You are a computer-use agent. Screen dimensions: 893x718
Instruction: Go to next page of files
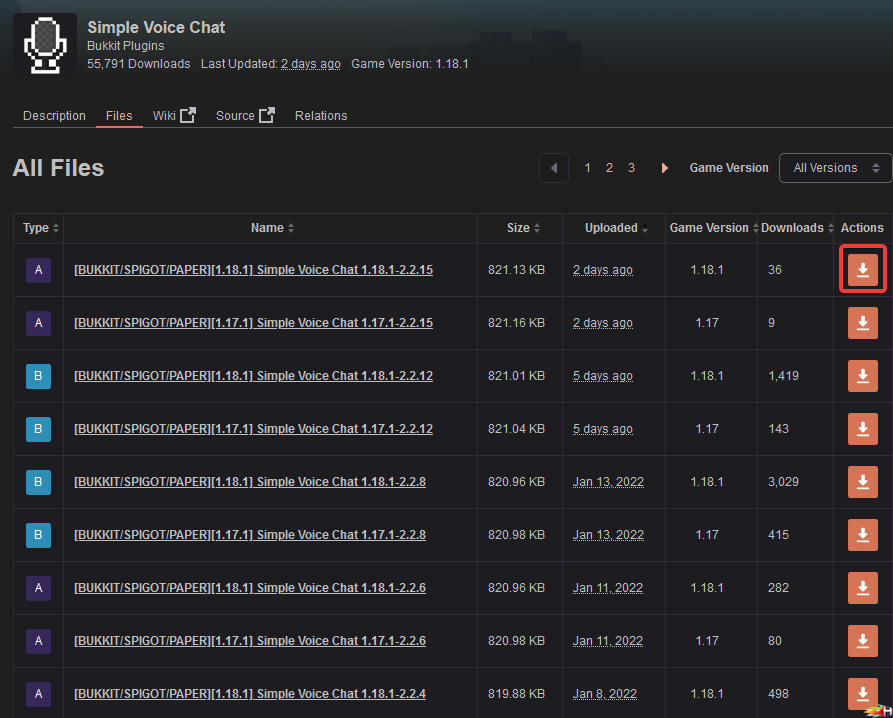click(664, 168)
